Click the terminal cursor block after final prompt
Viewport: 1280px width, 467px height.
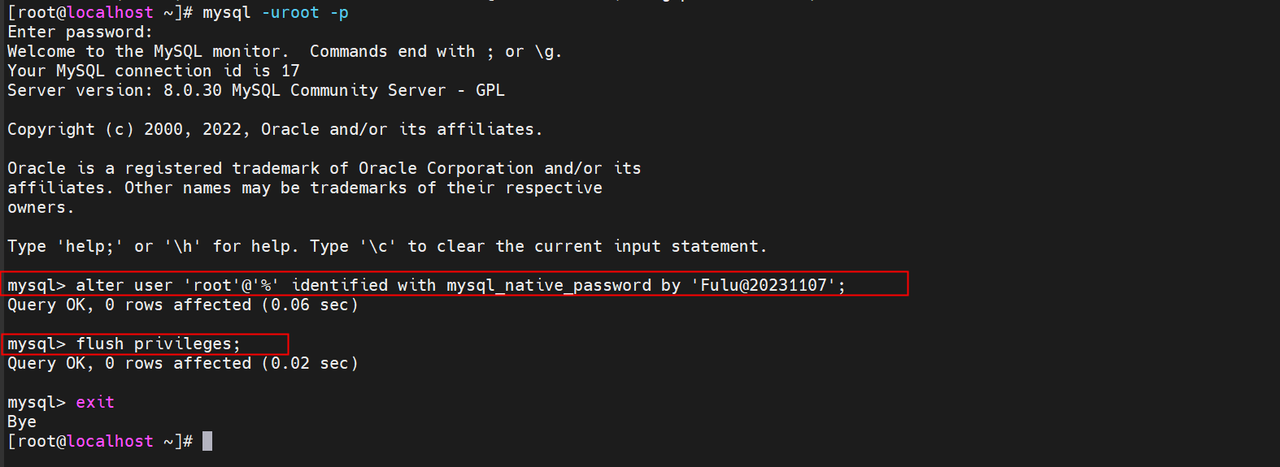pos(207,441)
